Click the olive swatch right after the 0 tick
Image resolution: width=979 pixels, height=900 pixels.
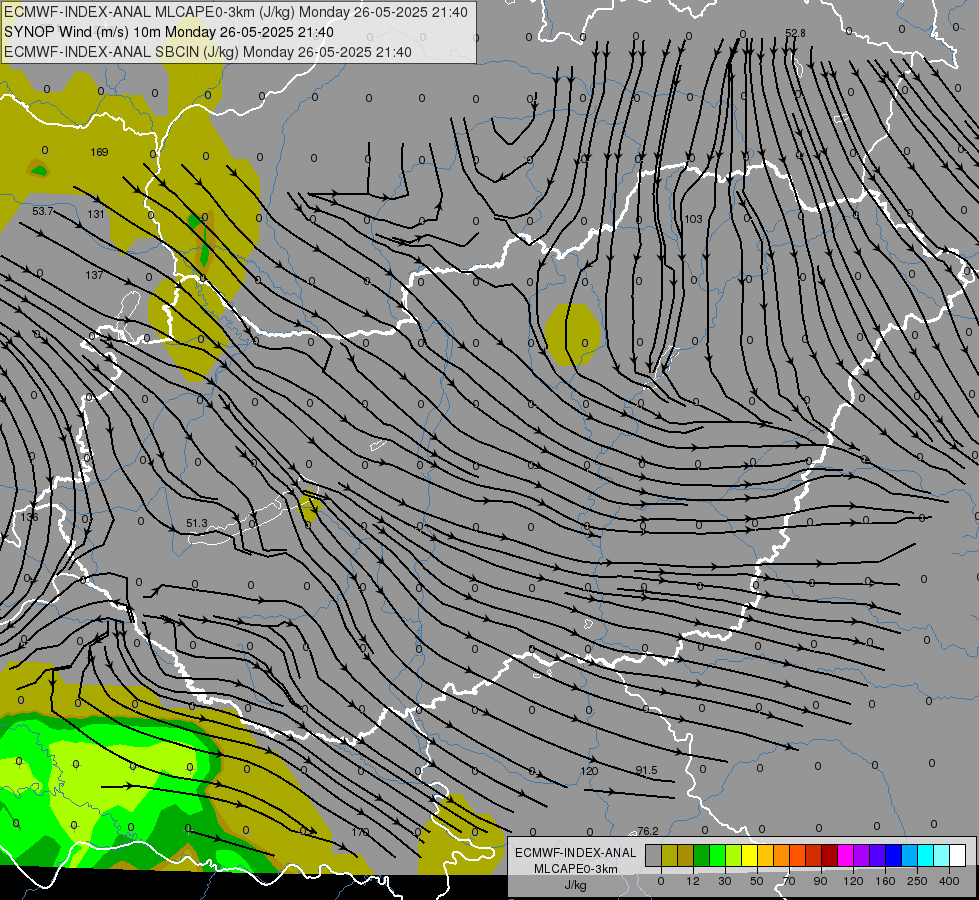(669, 855)
